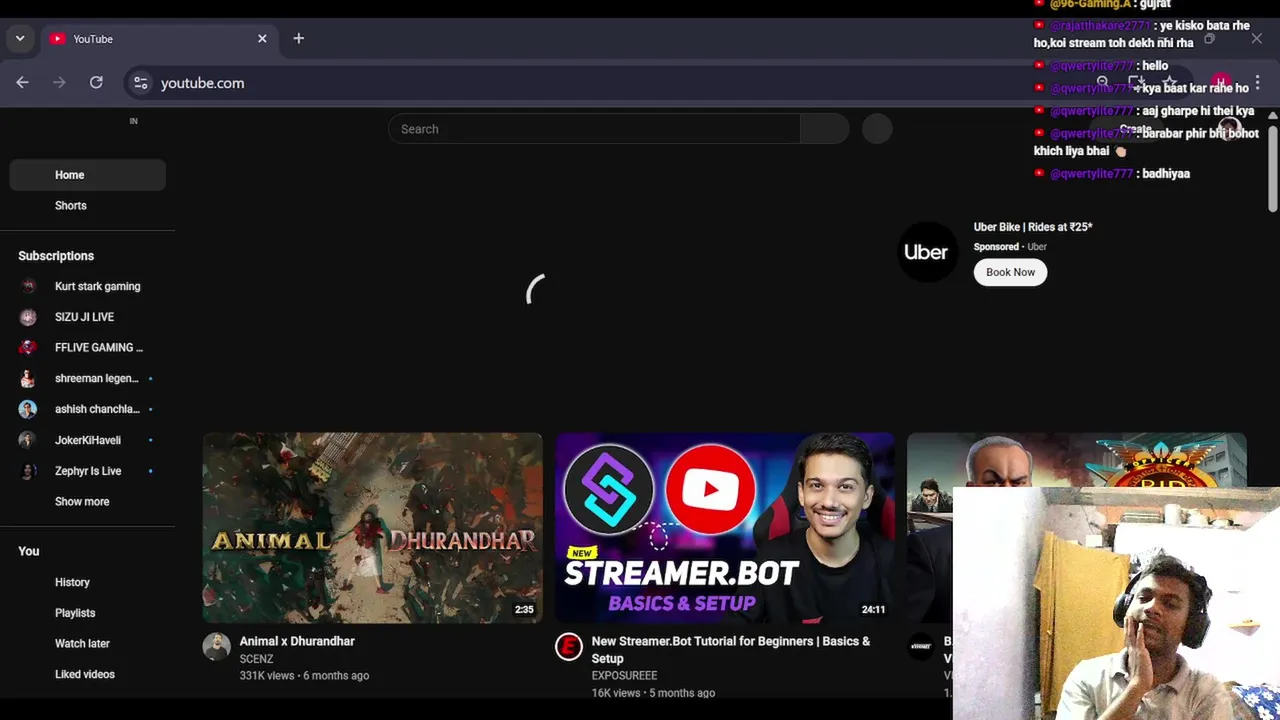Image resolution: width=1280 pixels, height=720 pixels.
Task: Click the JokerKiHaveli channel avatar
Action: click(28, 440)
